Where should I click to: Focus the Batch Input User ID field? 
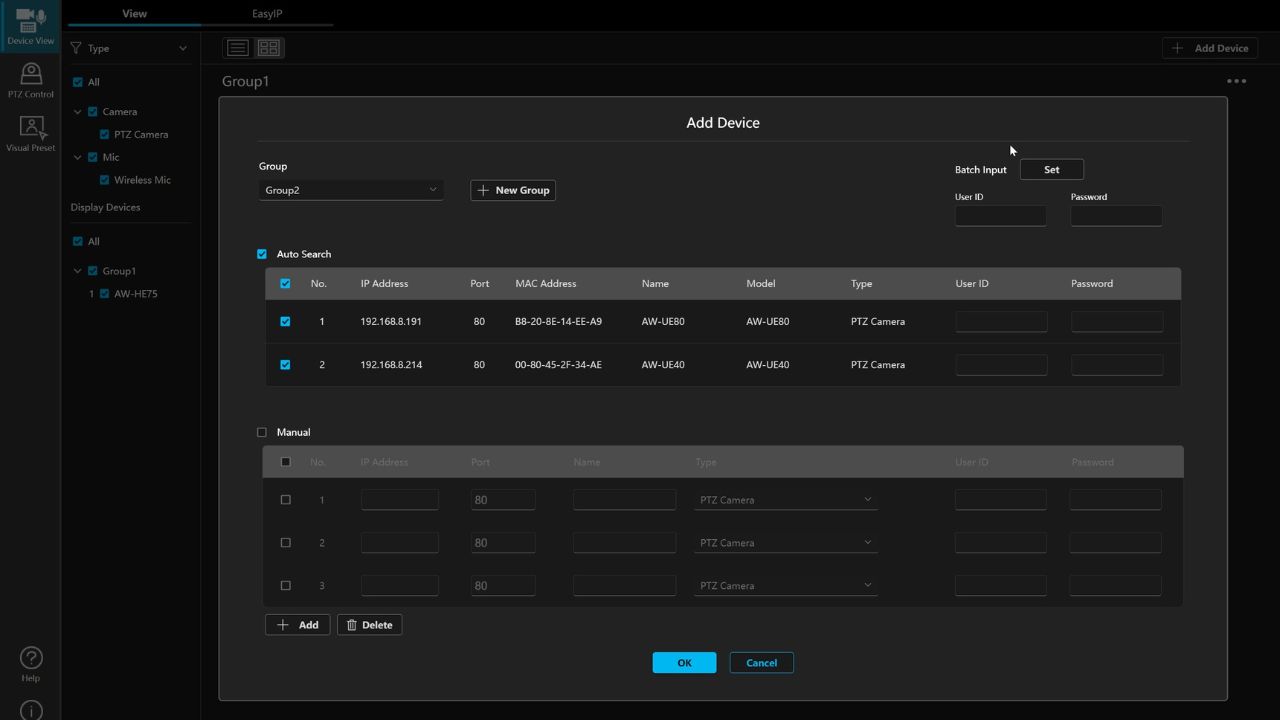[1001, 215]
